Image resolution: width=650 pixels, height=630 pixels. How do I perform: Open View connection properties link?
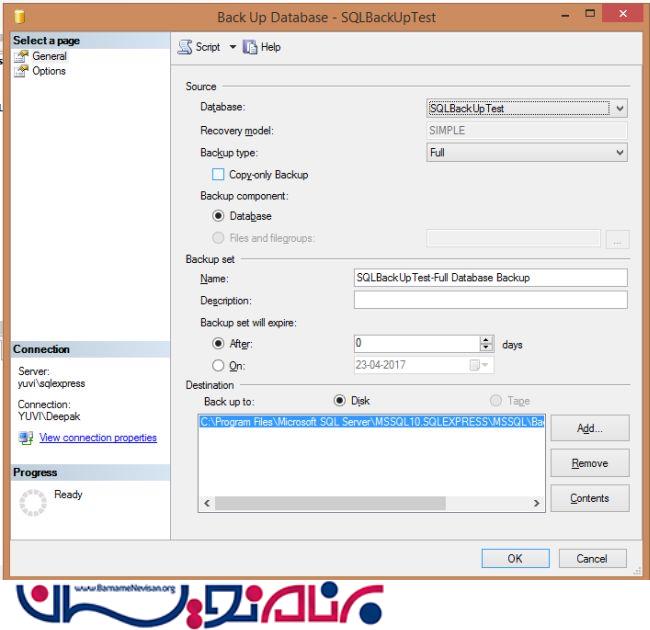click(98, 438)
